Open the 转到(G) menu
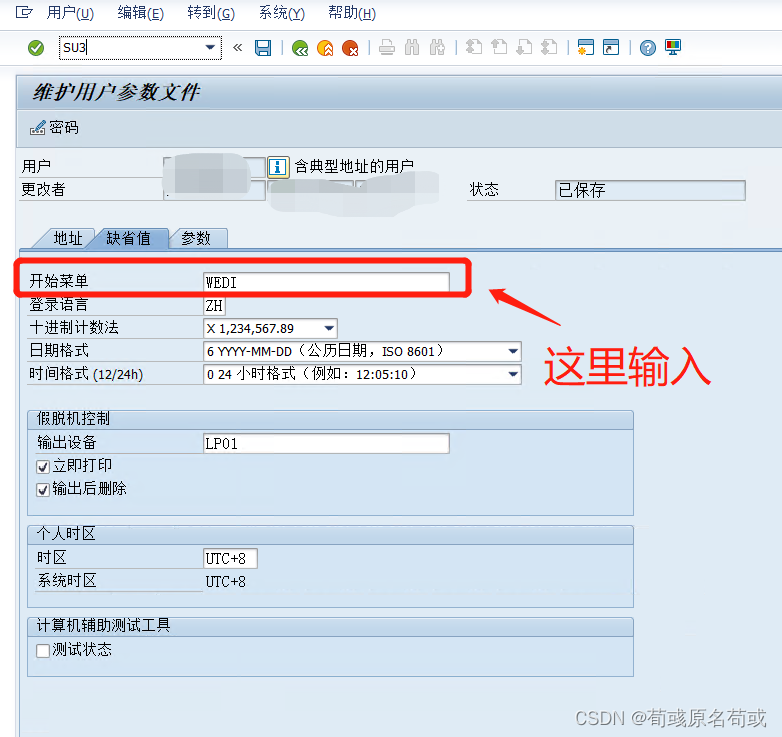The width and height of the screenshot is (782, 737). pyautogui.click(x=211, y=12)
